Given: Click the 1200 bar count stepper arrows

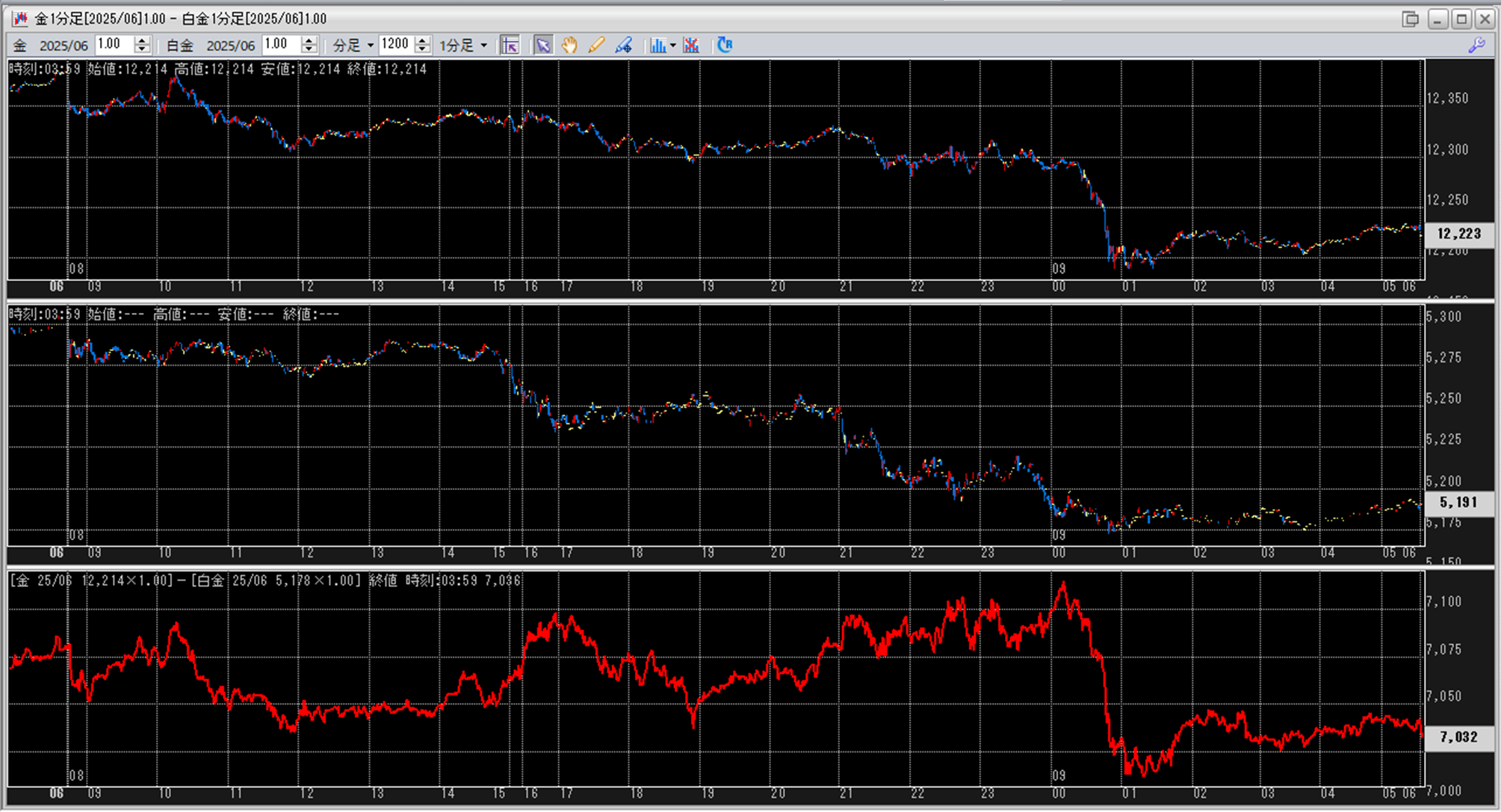Looking at the screenshot, I should click(x=422, y=45).
